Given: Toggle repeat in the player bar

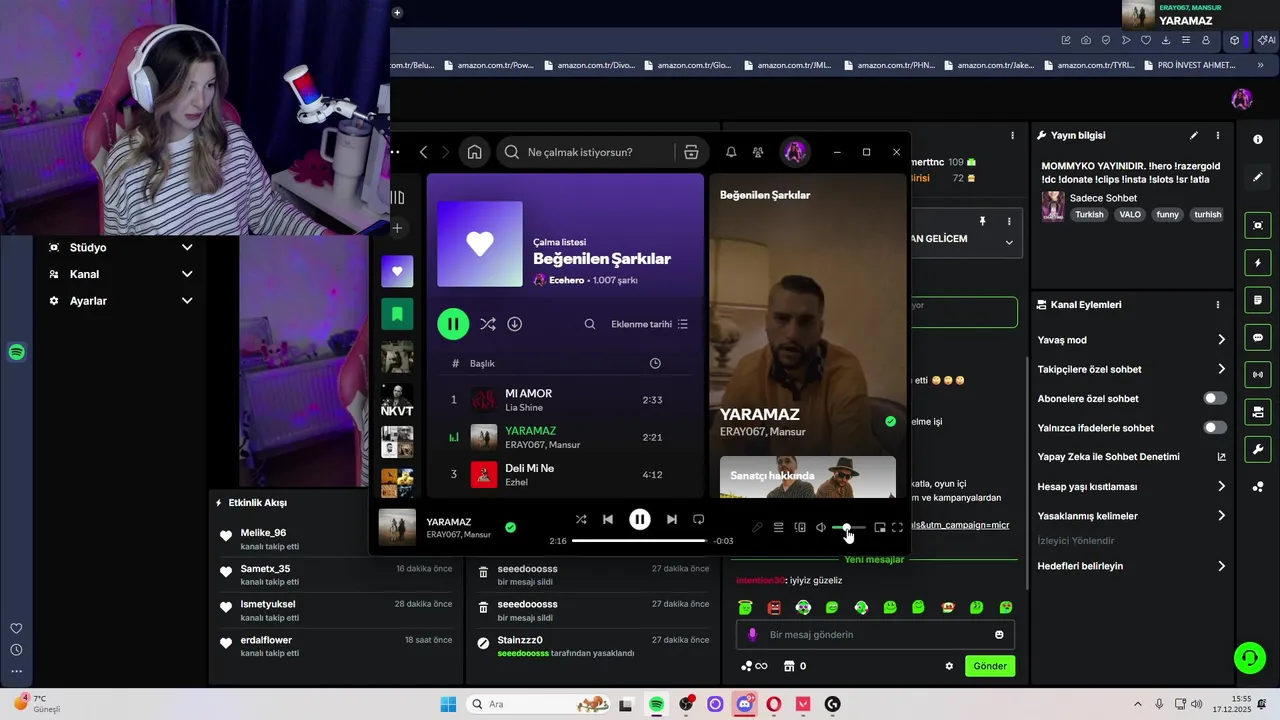Looking at the screenshot, I should [699, 519].
